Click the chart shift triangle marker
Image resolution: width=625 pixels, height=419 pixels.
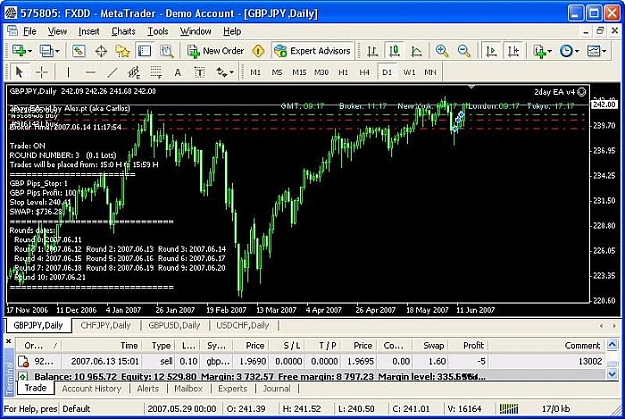[x=471, y=86]
